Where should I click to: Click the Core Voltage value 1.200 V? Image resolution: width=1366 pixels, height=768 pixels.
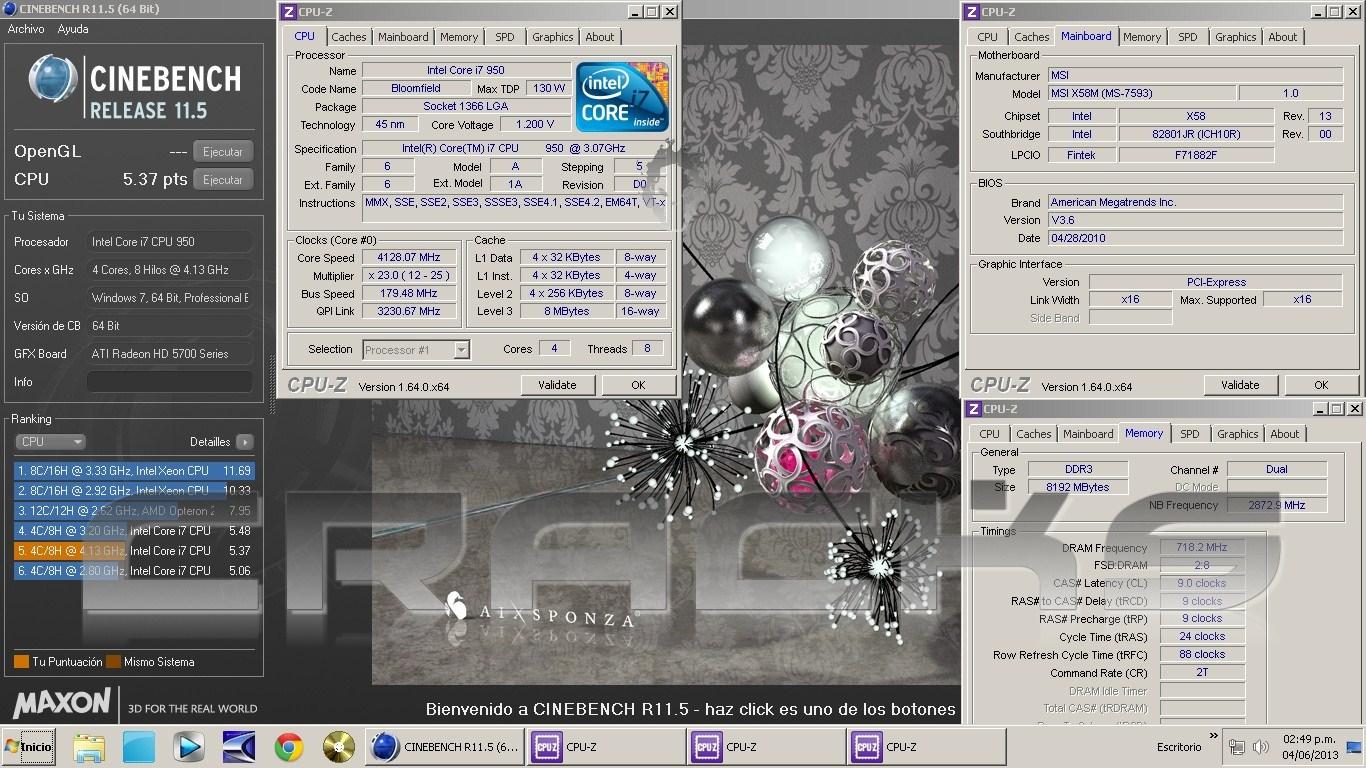click(x=535, y=125)
